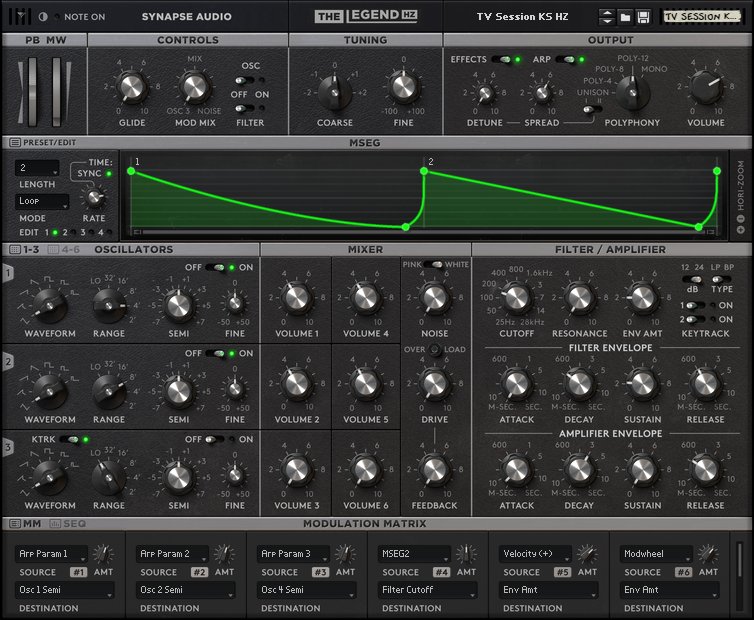Click the MSEG Preset/Edit panel icon

pyautogui.click(x=15, y=142)
